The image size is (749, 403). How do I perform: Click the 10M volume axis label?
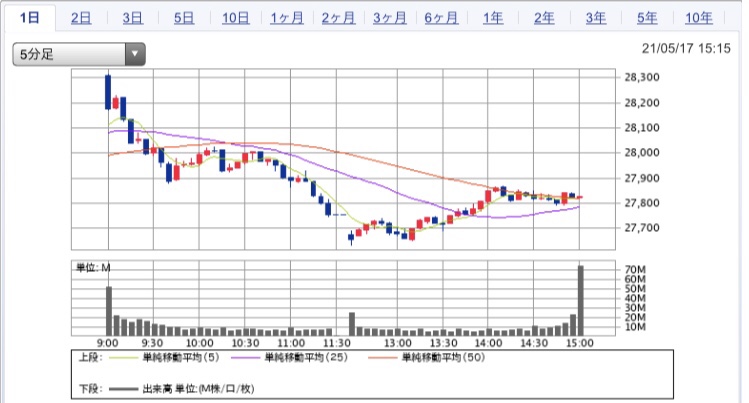(x=635, y=327)
